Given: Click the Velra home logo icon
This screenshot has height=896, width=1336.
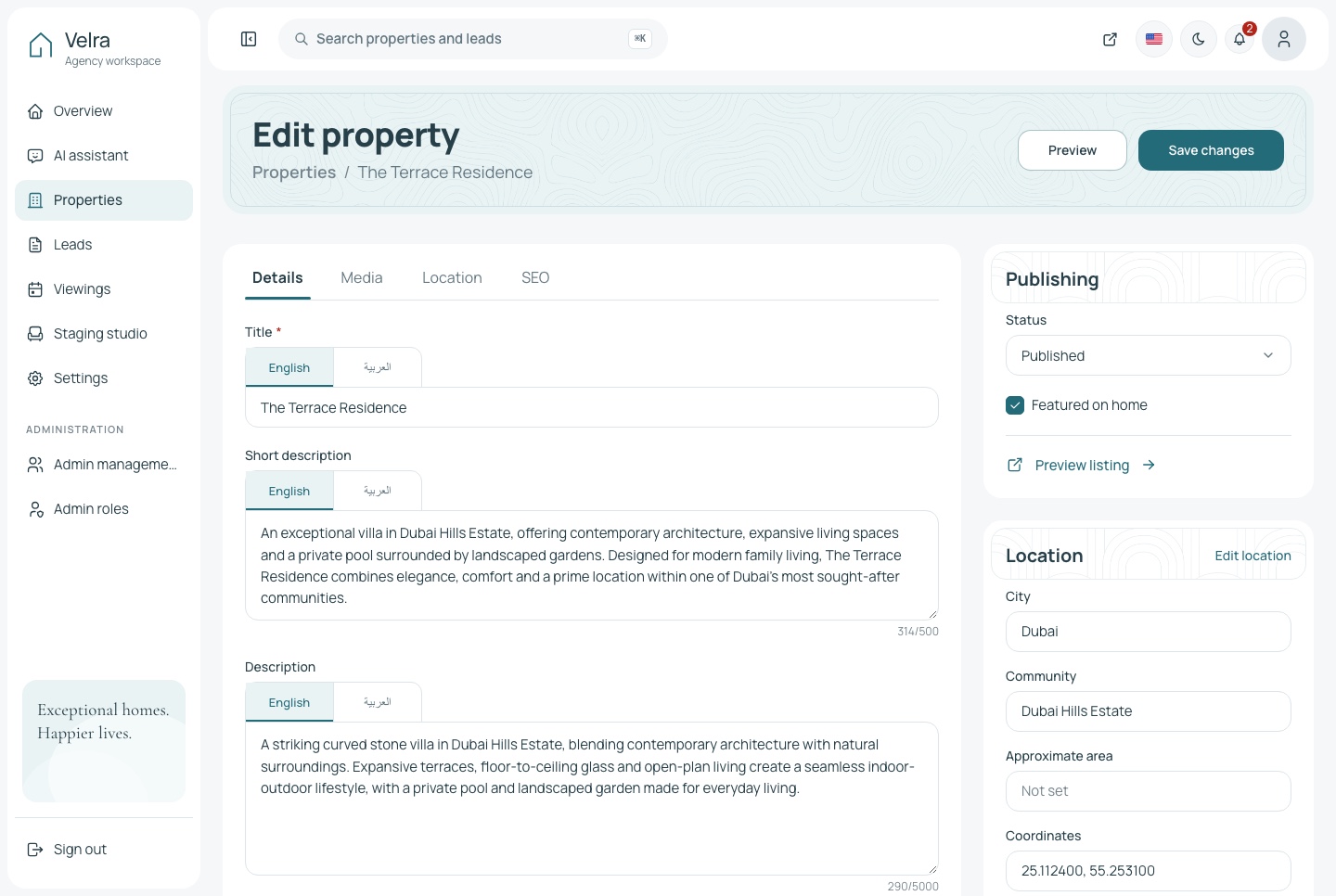Looking at the screenshot, I should pos(41,45).
